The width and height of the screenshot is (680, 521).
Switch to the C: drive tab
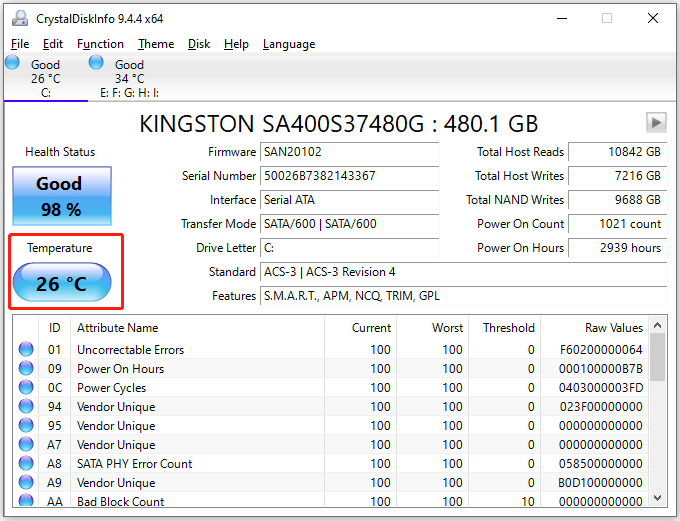46,78
